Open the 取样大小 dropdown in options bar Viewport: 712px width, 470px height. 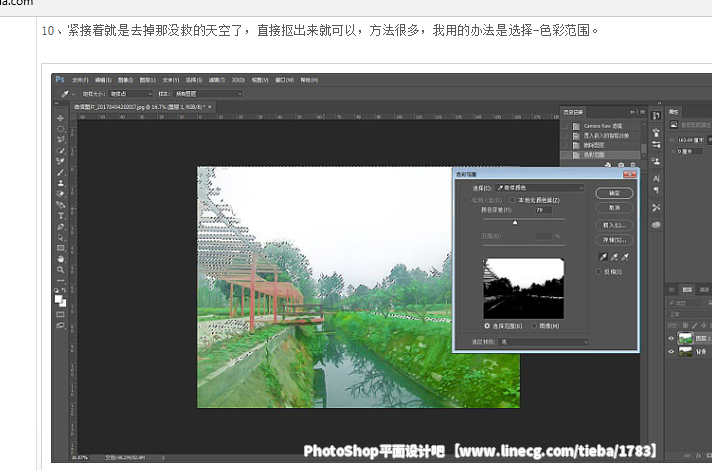click(131, 94)
